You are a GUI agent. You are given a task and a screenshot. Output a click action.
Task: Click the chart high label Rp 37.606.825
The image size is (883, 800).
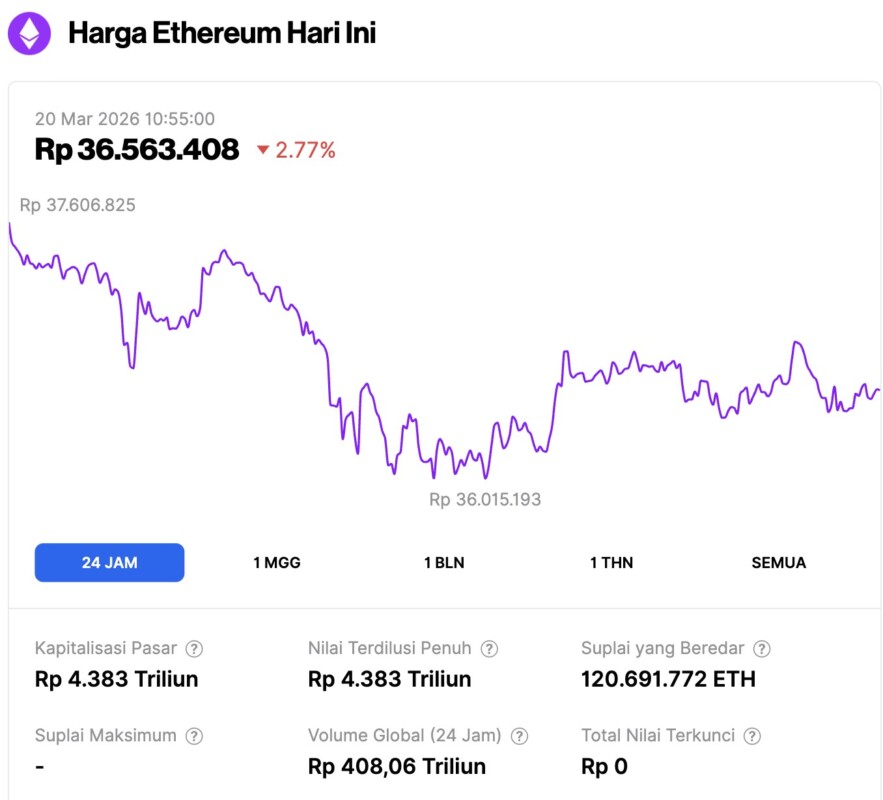pos(77,205)
